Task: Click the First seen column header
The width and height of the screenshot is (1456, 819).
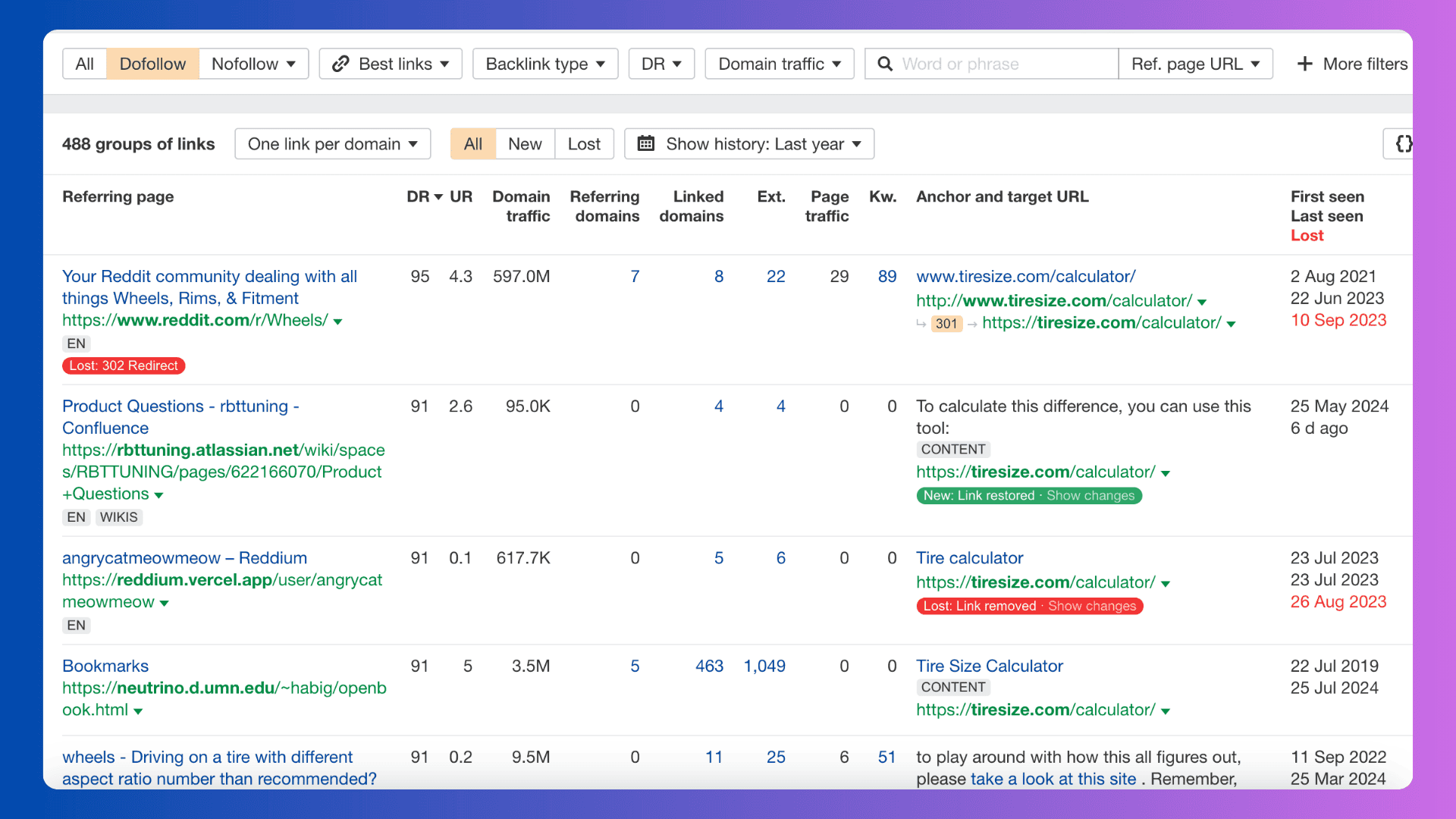Action: point(1327,196)
